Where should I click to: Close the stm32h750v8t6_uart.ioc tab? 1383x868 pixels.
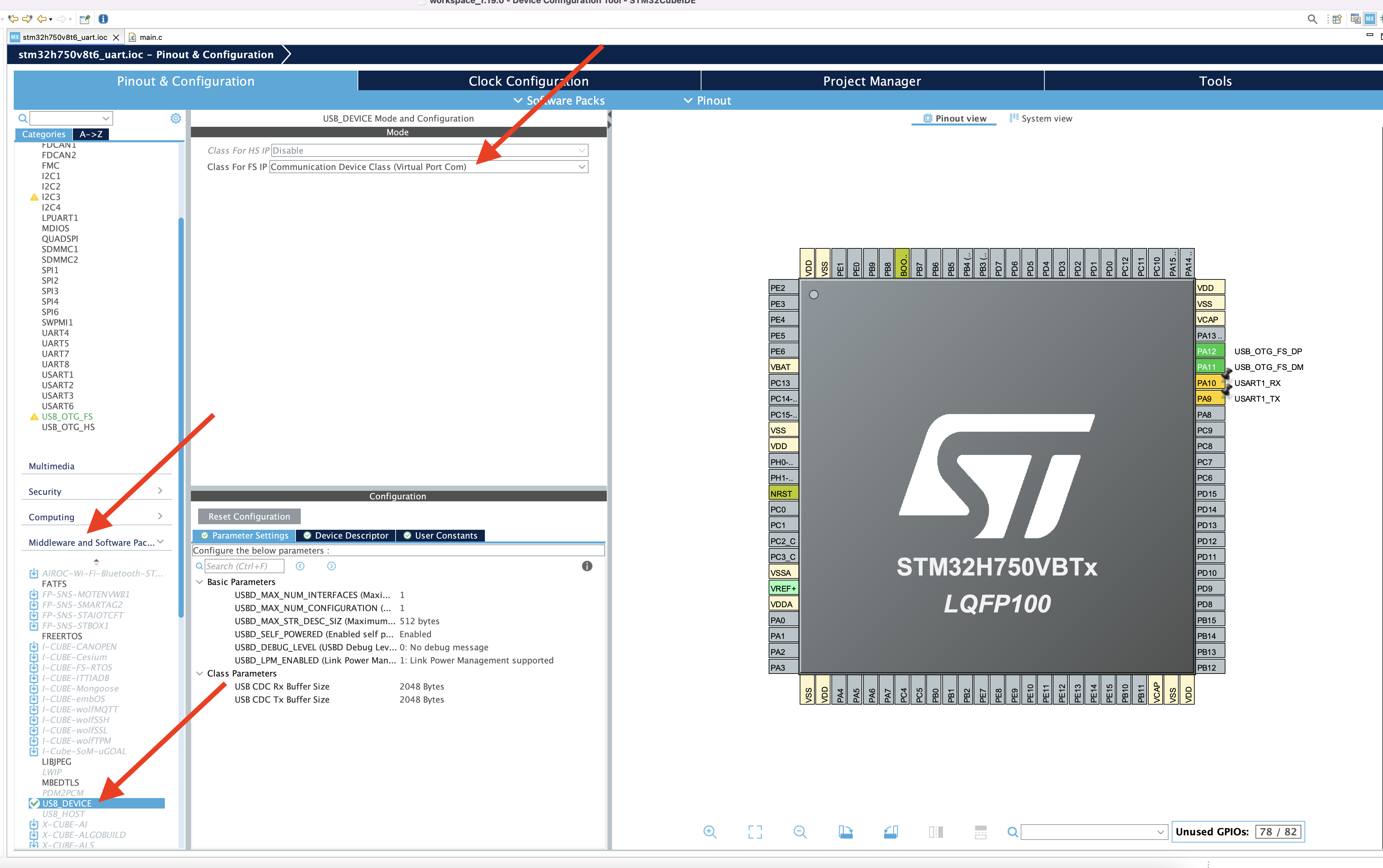pyautogui.click(x=116, y=37)
